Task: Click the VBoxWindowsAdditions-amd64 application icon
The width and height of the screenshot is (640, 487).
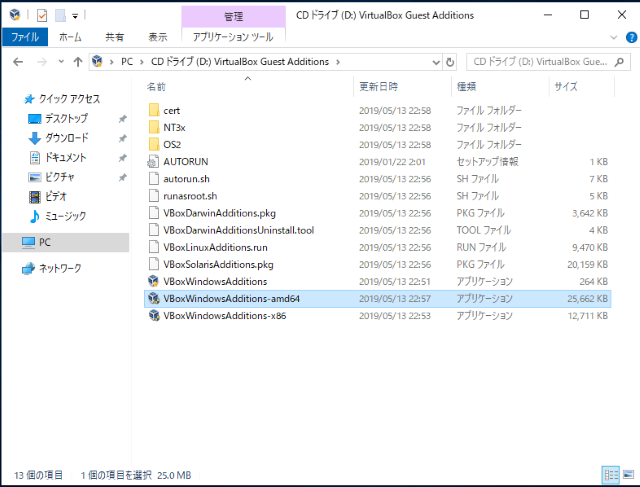Action: pos(153,298)
